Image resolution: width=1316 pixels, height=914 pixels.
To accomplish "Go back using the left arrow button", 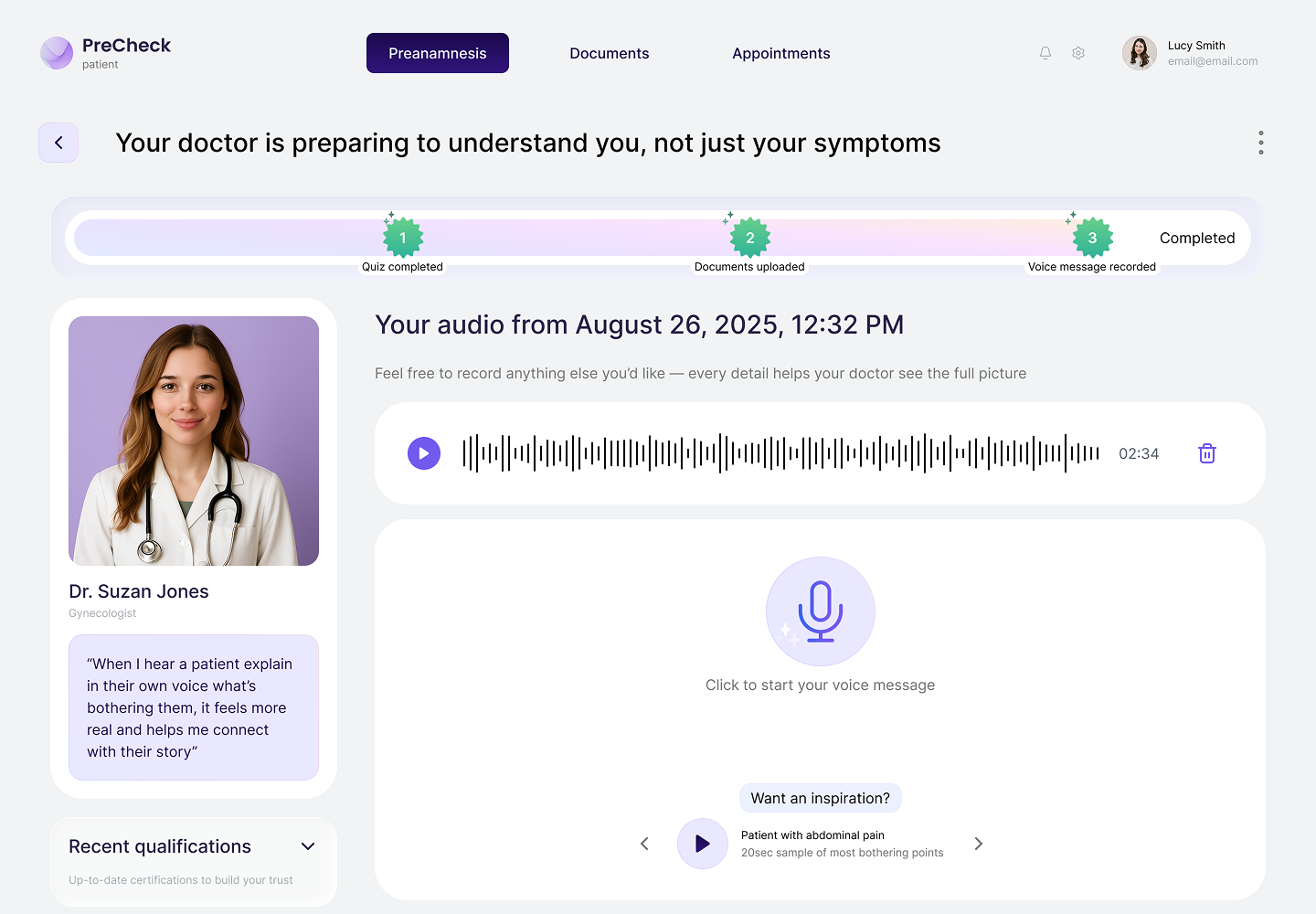I will point(58,143).
